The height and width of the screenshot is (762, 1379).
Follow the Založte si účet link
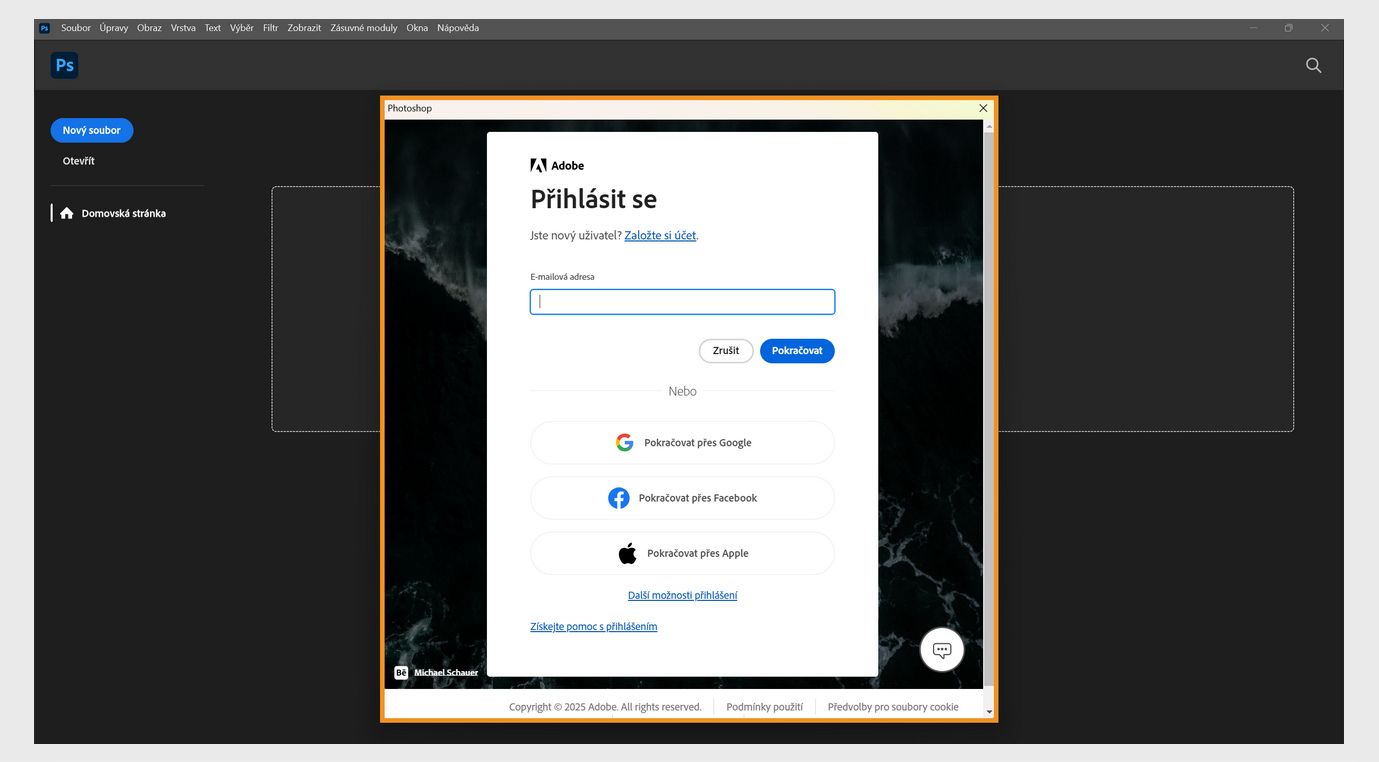pyautogui.click(x=659, y=235)
